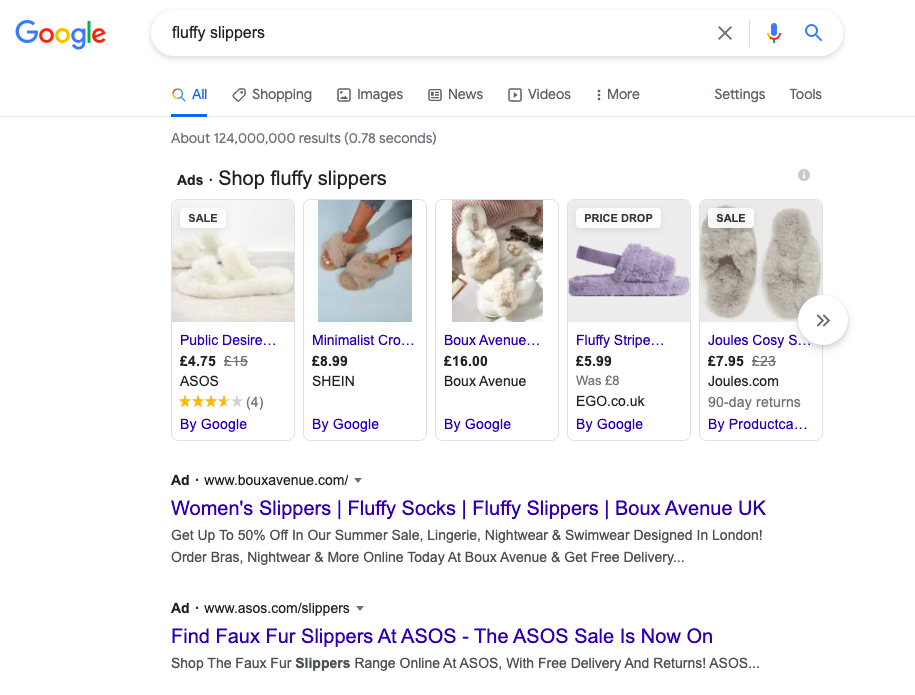Clear the search query with the X icon

(x=724, y=32)
